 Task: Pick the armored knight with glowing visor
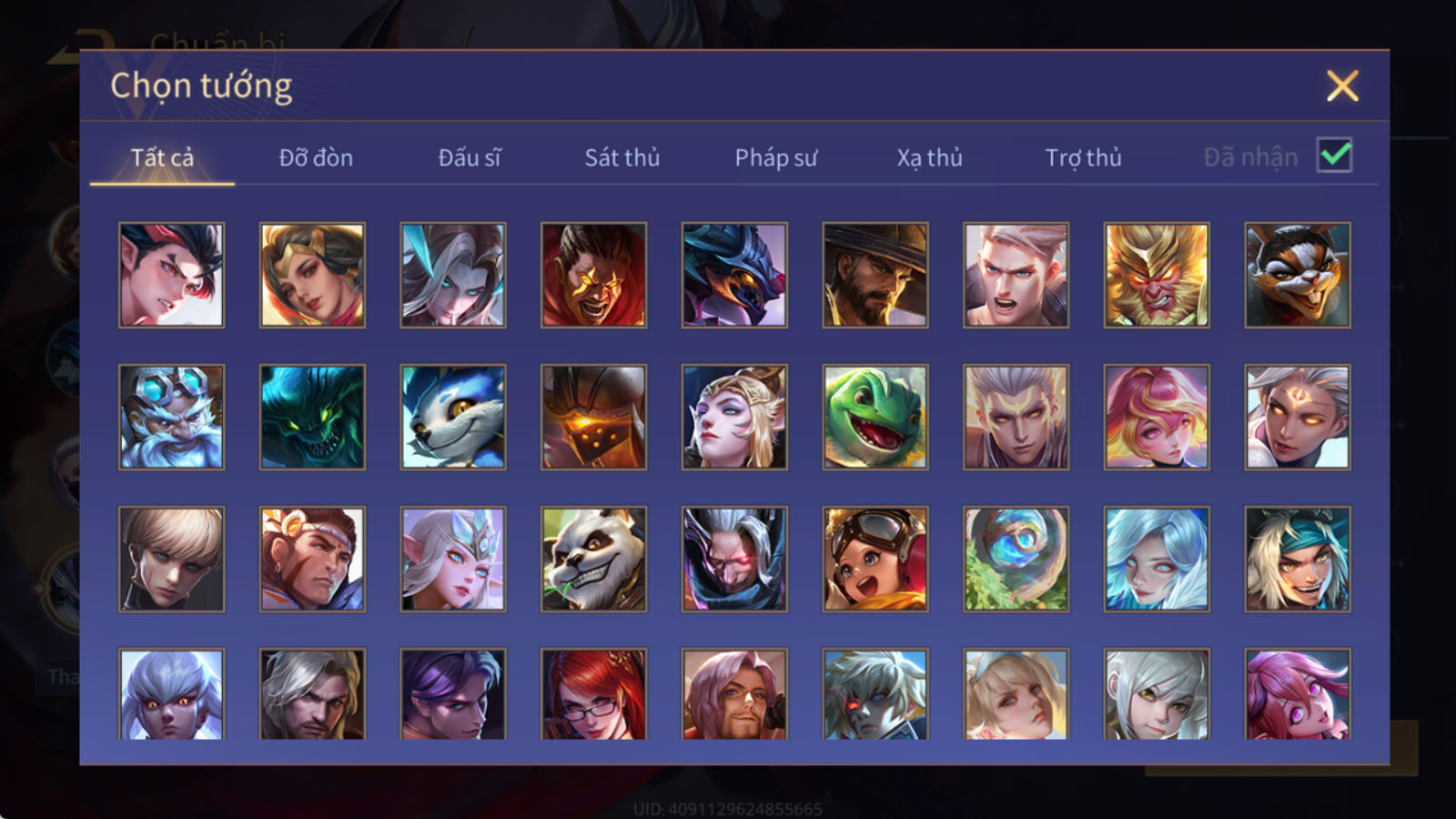tap(593, 417)
